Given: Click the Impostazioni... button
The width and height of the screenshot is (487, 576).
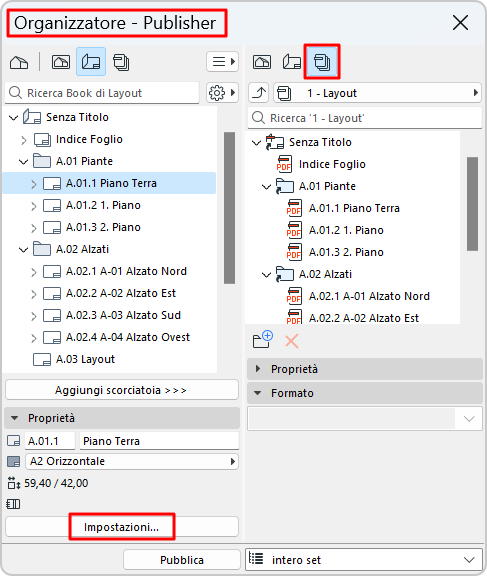Looking at the screenshot, I should pos(122,527).
